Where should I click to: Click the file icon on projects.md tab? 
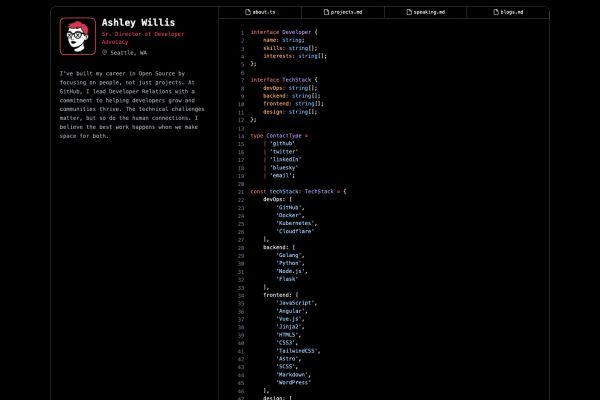(x=326, y=12)
